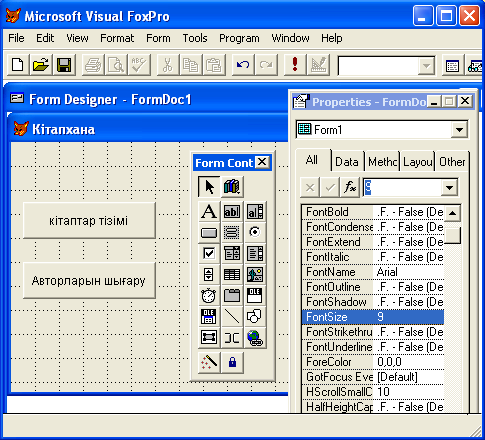Toggle the Button Lock padlock icon
The height and width of the screenshot is (440, 485).
point(232,362)
